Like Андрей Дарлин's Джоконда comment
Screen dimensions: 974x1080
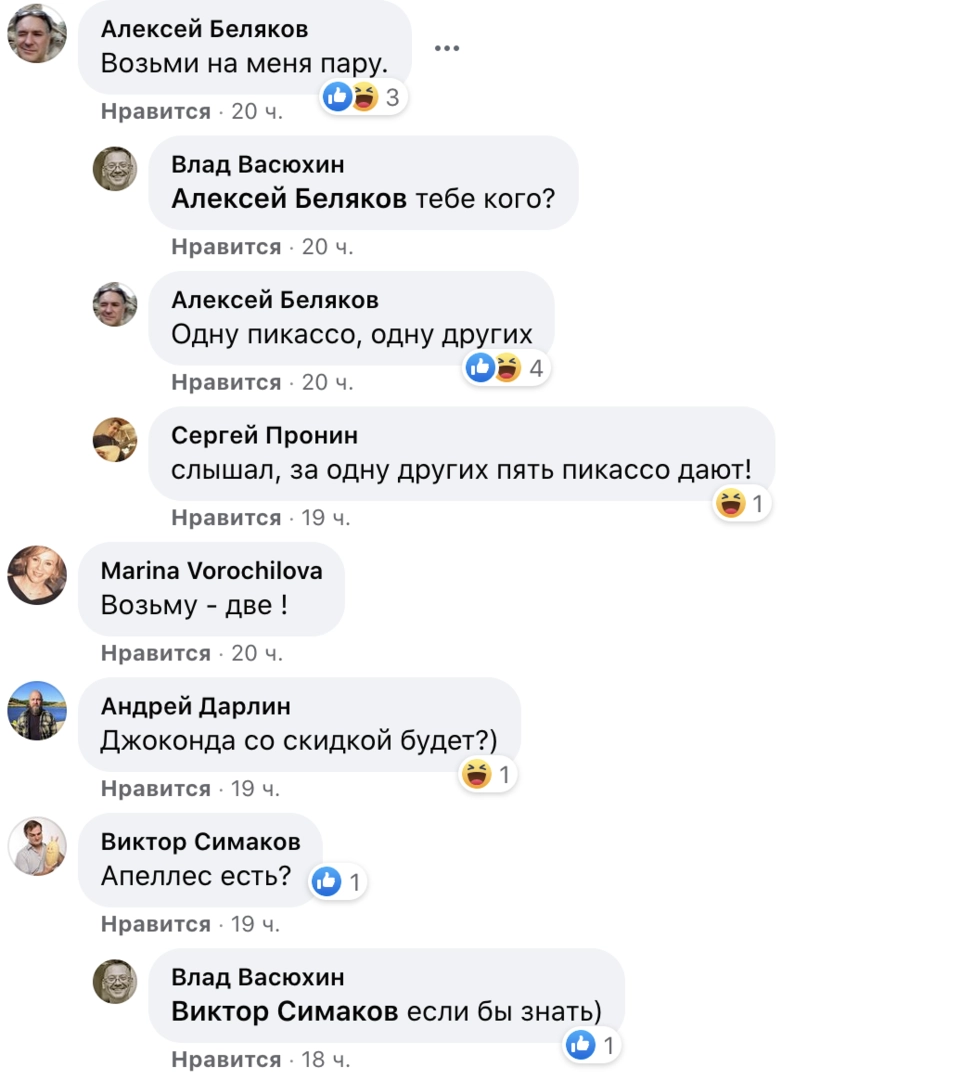156,789
